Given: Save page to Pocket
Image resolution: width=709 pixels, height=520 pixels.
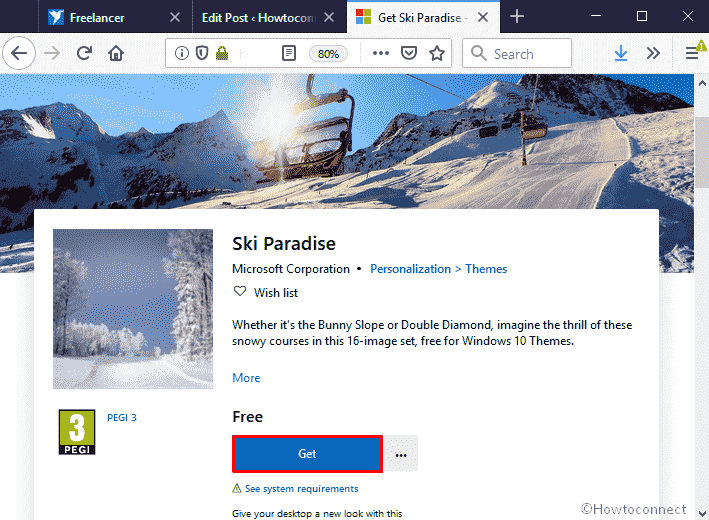Looking at the screenshot, I should pos(409,53).
